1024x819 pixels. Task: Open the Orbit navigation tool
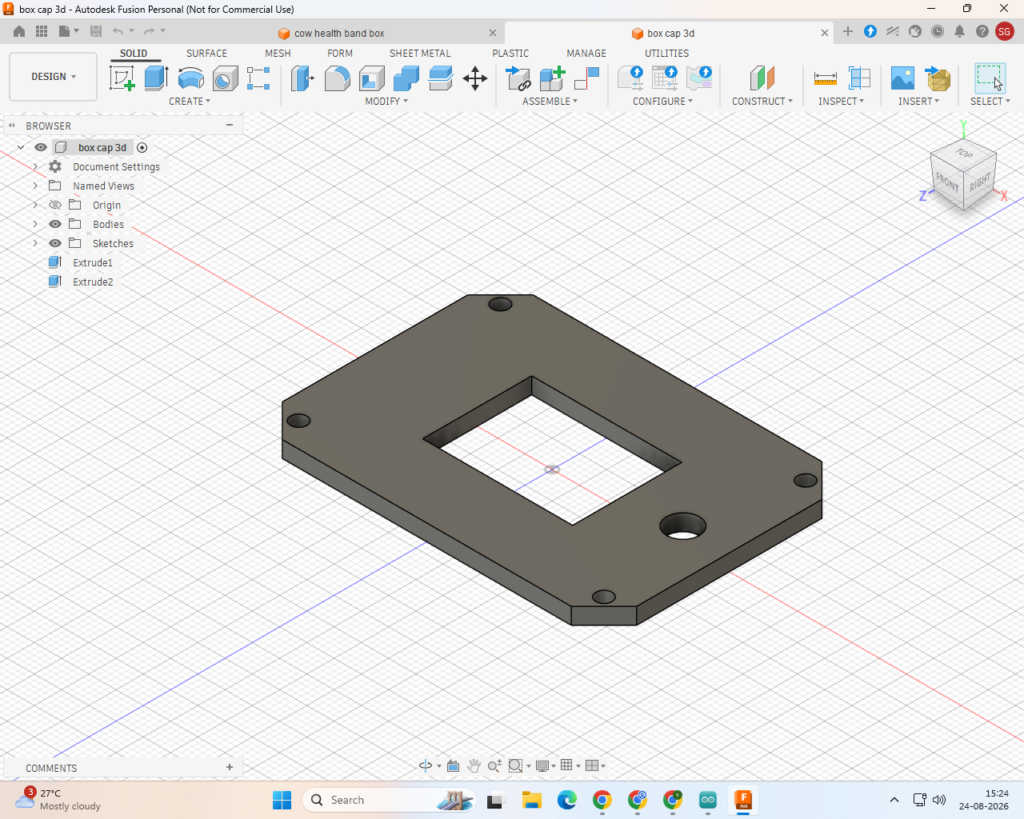425,765
